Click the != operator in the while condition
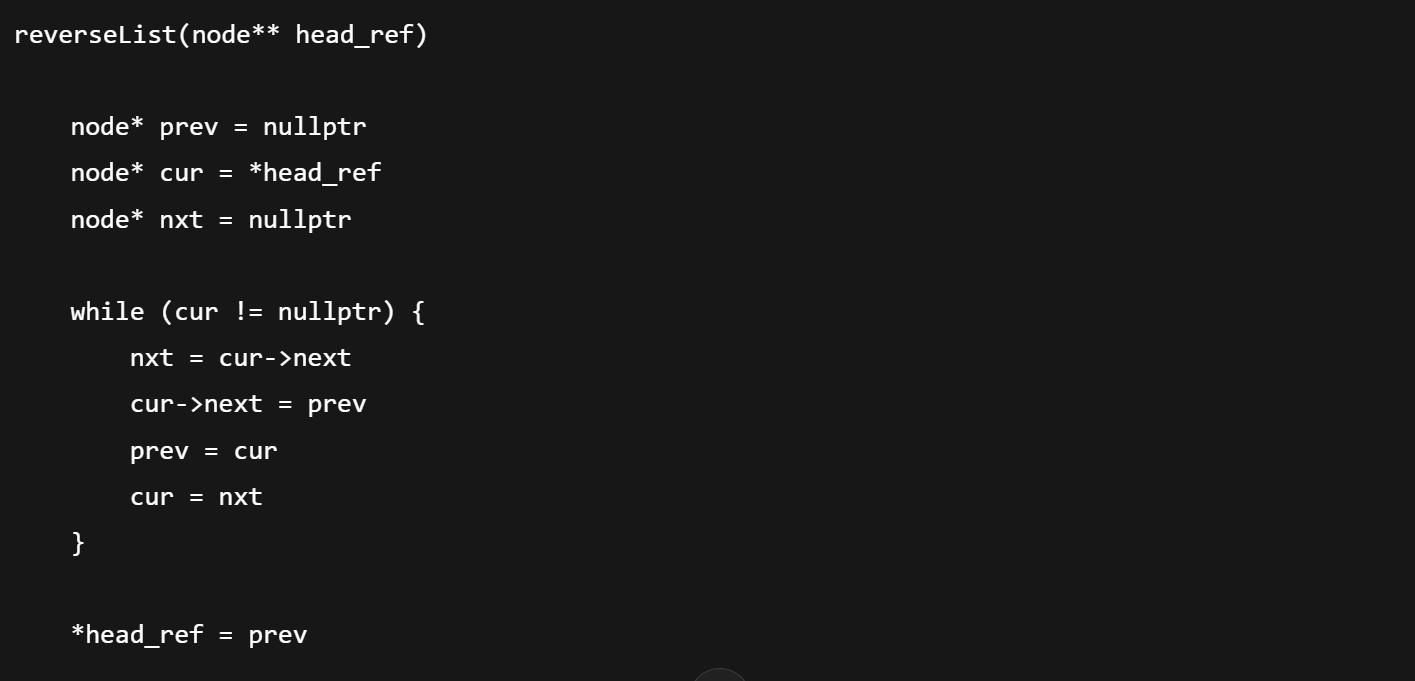The height and width of the screenshot is (681, 1415). (x=248, y=312)
